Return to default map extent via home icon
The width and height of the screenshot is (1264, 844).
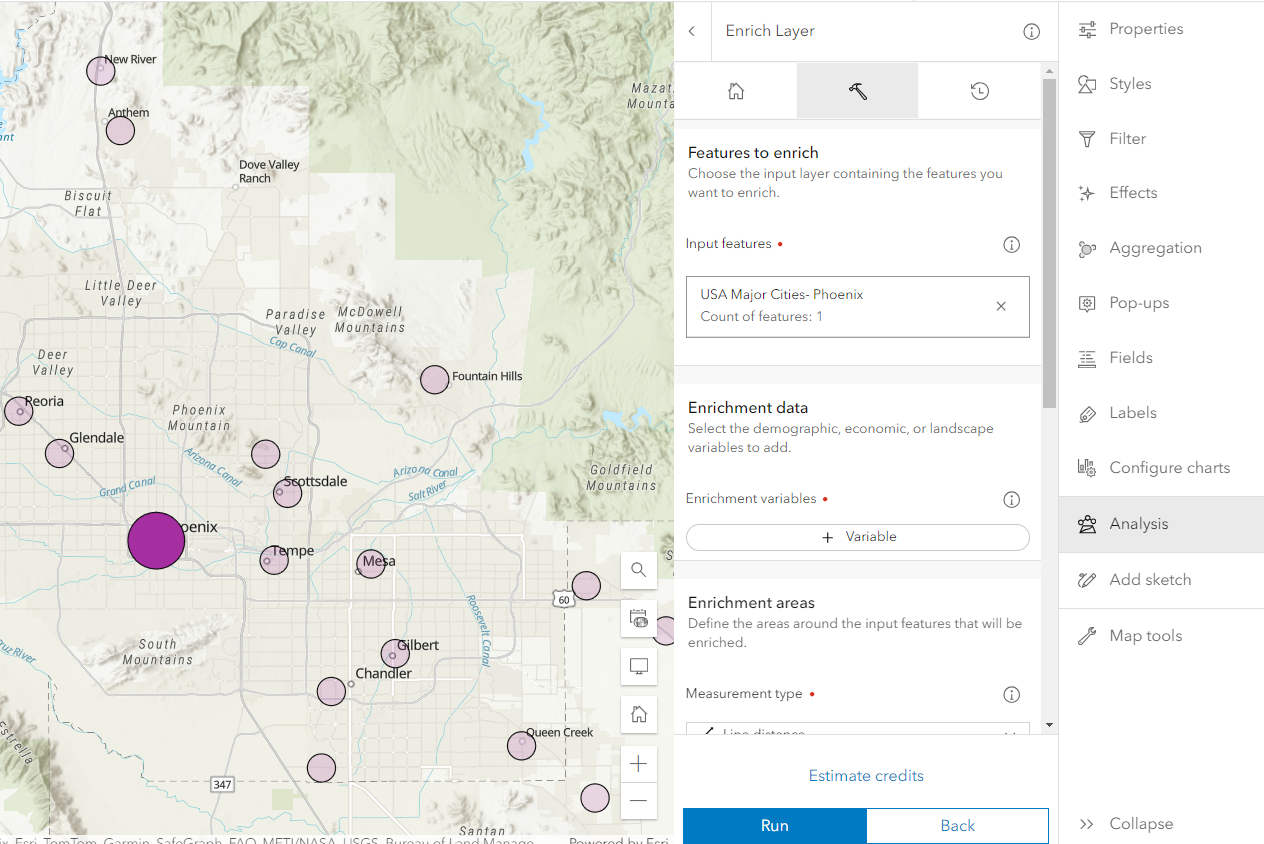638,715
